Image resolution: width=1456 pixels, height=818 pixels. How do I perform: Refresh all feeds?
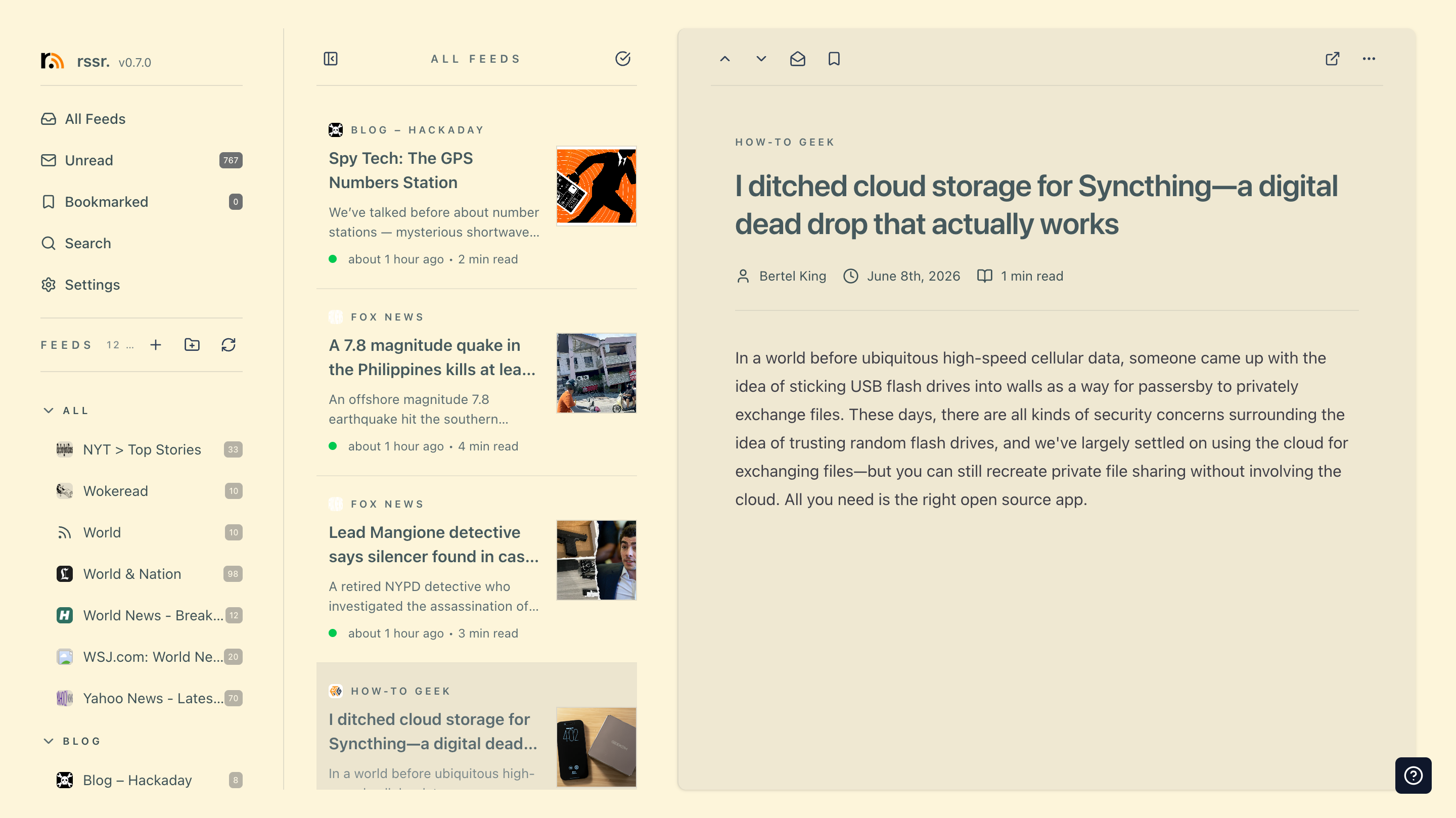coord(229,345)
